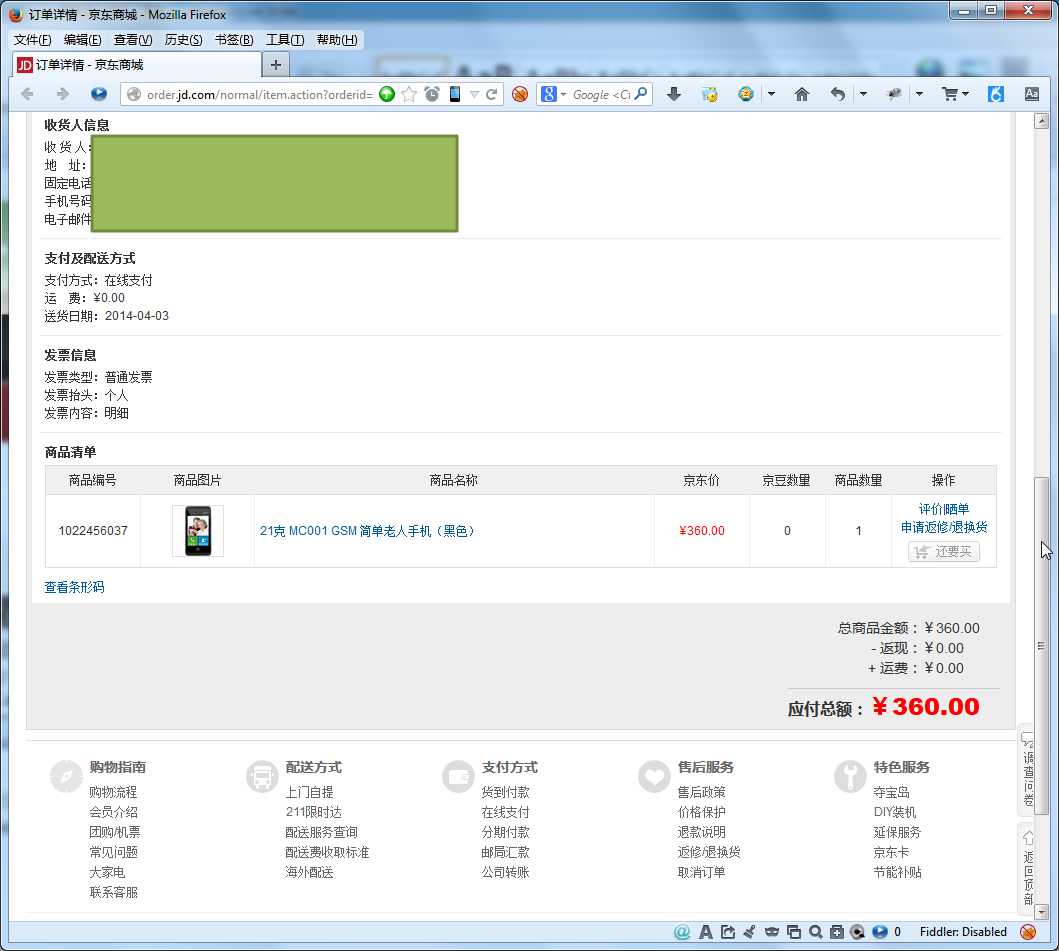Open the downloads arrow icon
Viewport: 1059px width, 951px height.
(673, 94)
